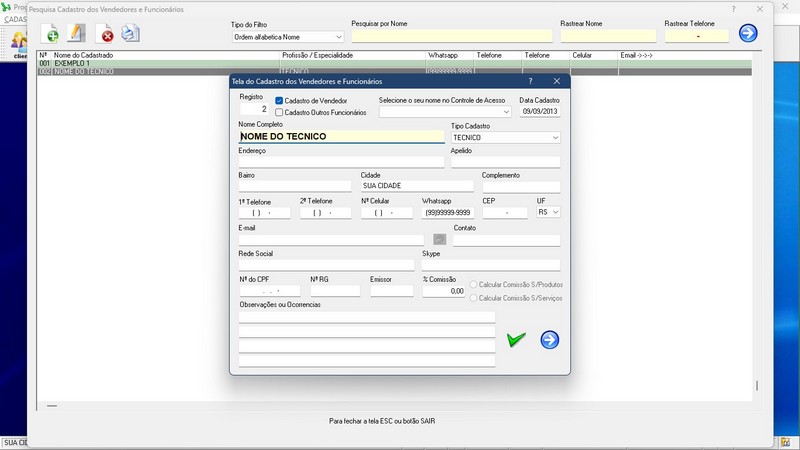800x450 pixels.
Task: Click the 1º Telefone field
Action: coord(264,212)
